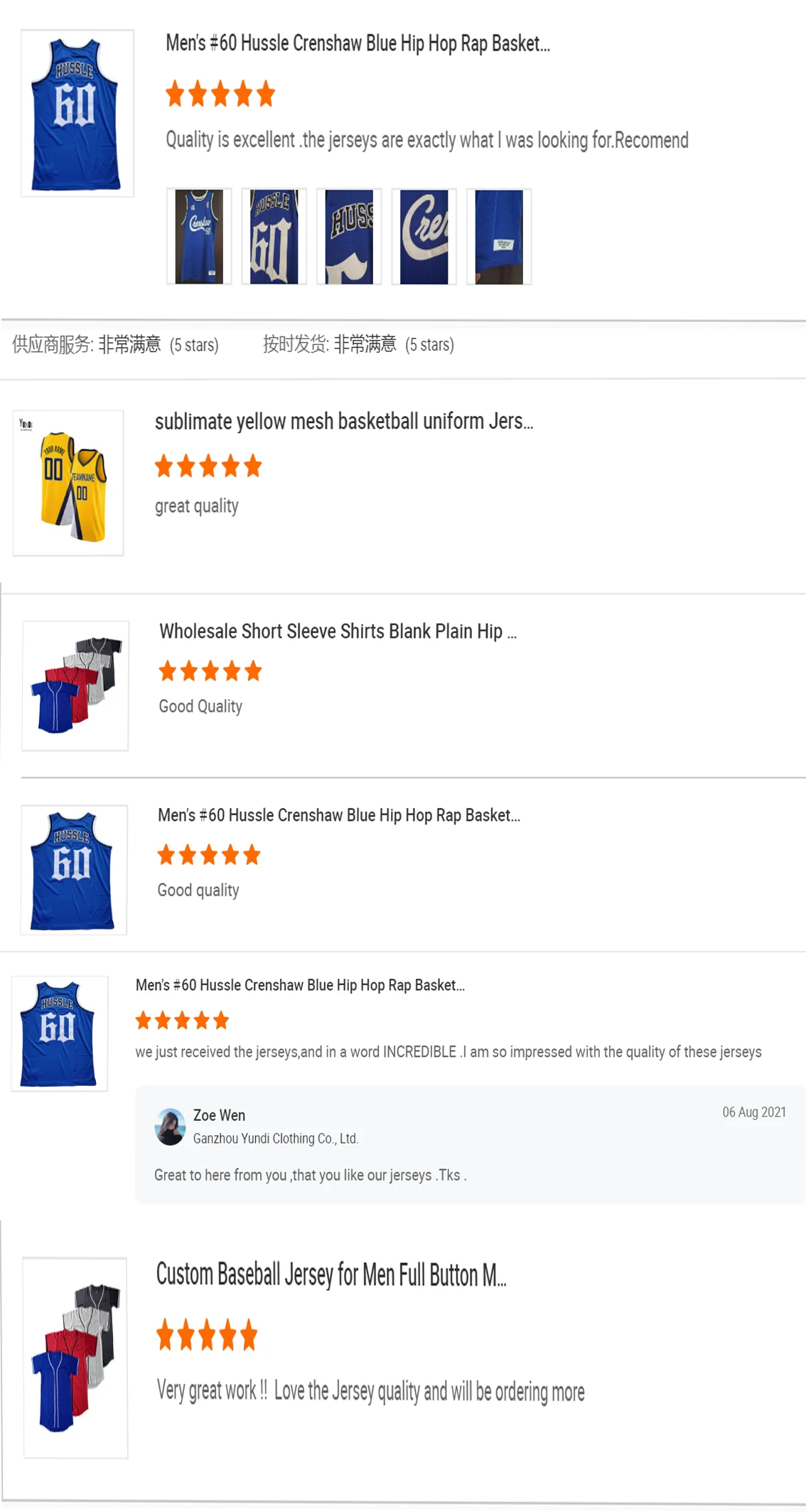Click Hussle Crenshaw title above 'Good quality' review
Image resolution: width=806 pixels, height=1512 pixels.
339,815
